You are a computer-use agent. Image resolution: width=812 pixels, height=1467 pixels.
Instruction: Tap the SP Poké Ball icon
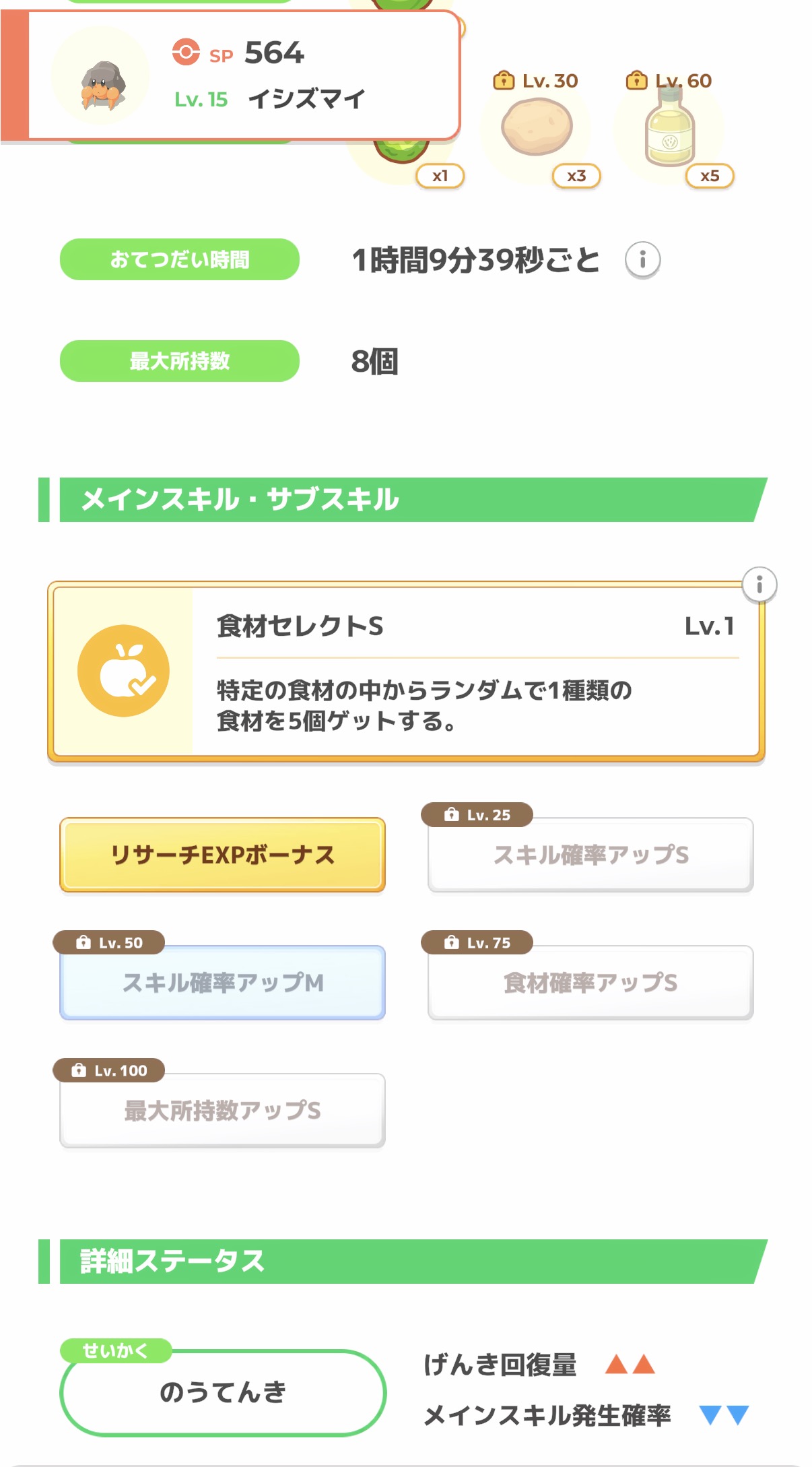(186, 53)
